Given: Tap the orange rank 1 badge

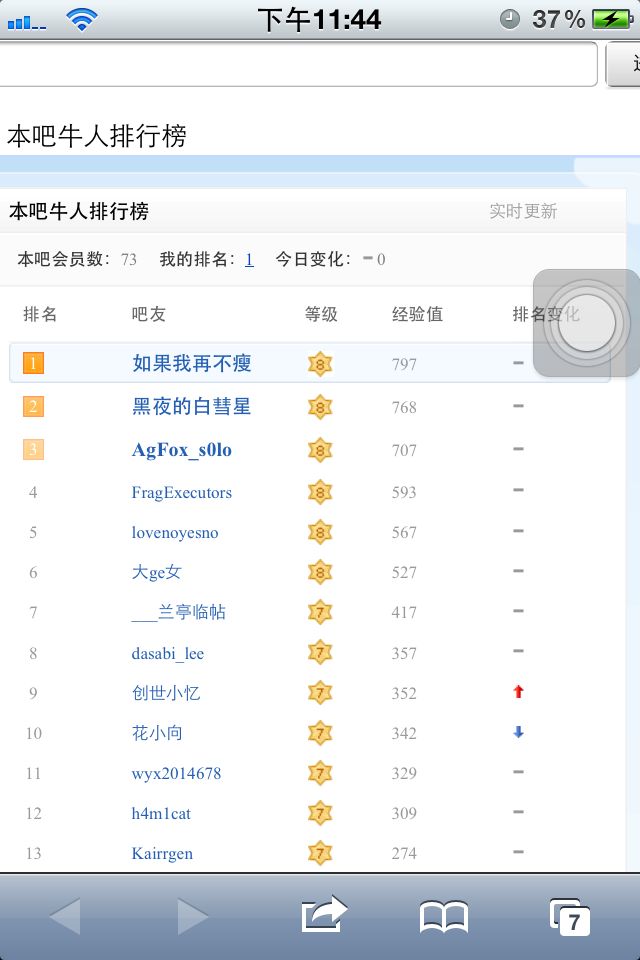Looking at the screenshot, I should [x=33, y=364].
